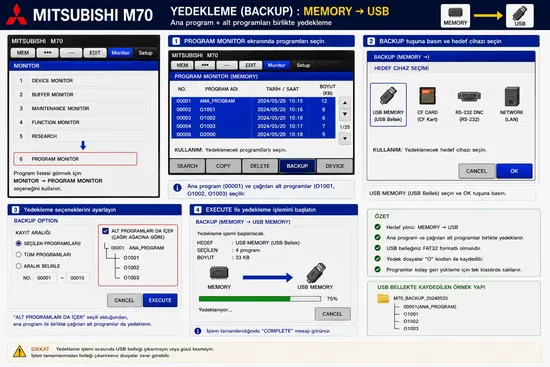Select O2000 row in program list
The height and width of the screenshot is (367, 550).
point(253,134)
